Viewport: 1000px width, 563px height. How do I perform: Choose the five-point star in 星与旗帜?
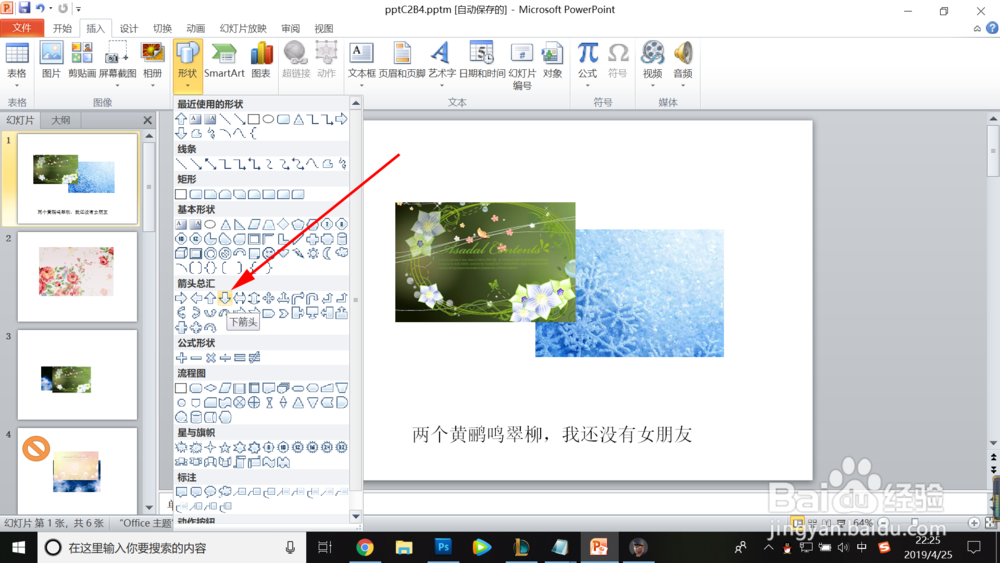pyautogui.click(x=224, y=448)
